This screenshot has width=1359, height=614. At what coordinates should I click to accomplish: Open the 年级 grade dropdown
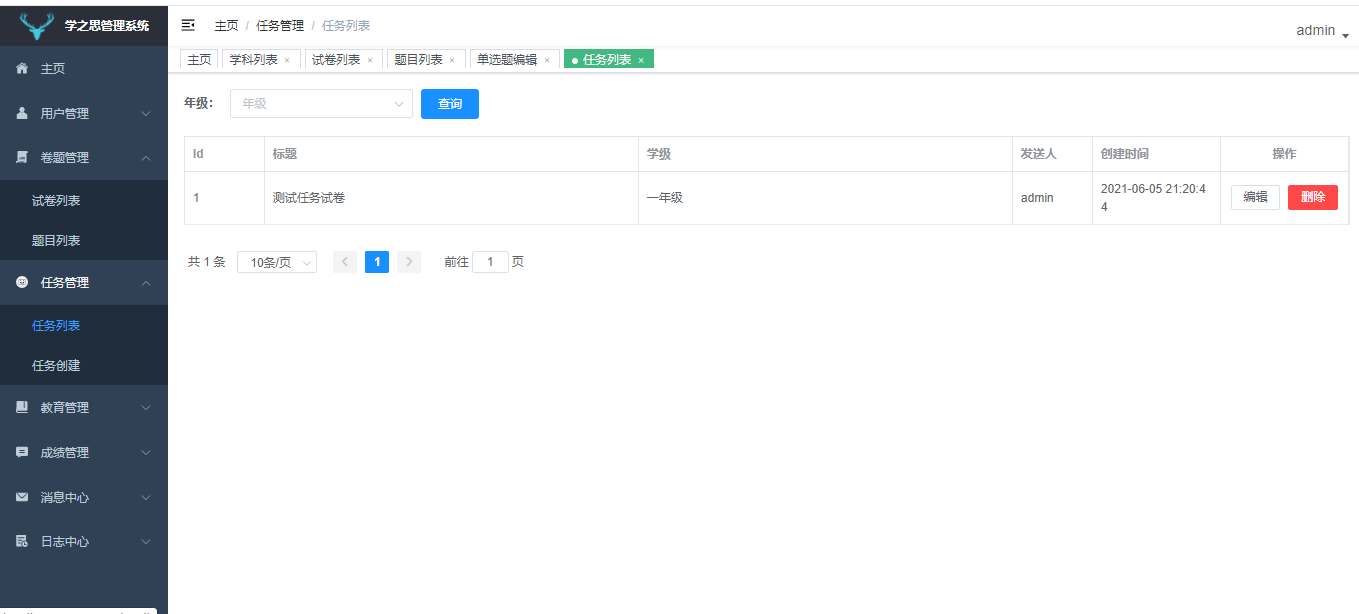[x=321, y=103]
